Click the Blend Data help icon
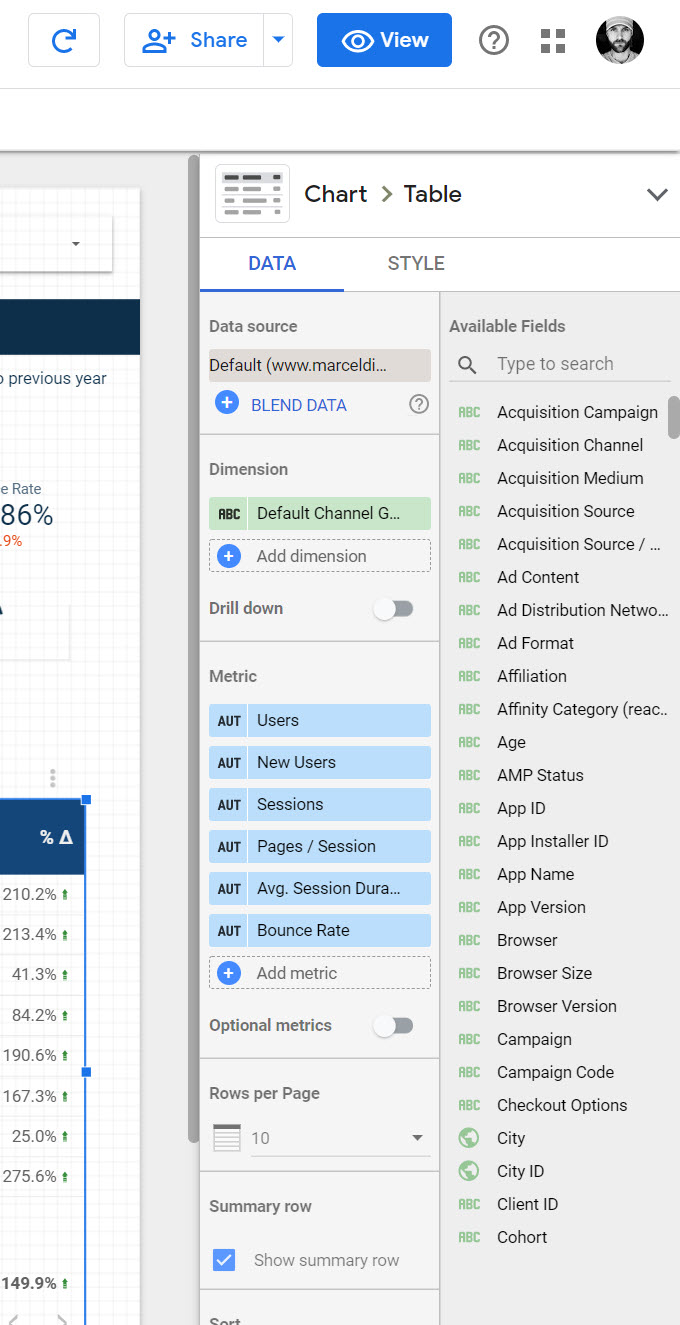This screenshot has height=1325, width=680. 419,404
